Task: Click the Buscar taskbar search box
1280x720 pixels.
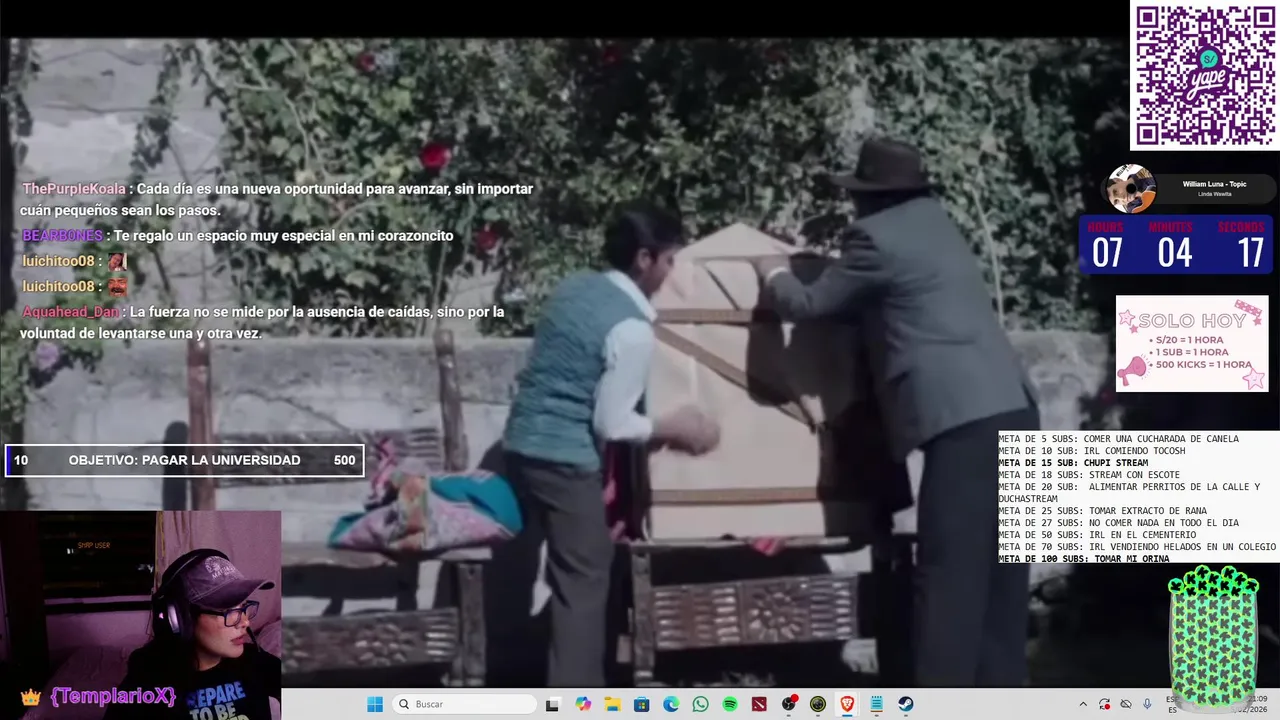Action: (462, 704)
